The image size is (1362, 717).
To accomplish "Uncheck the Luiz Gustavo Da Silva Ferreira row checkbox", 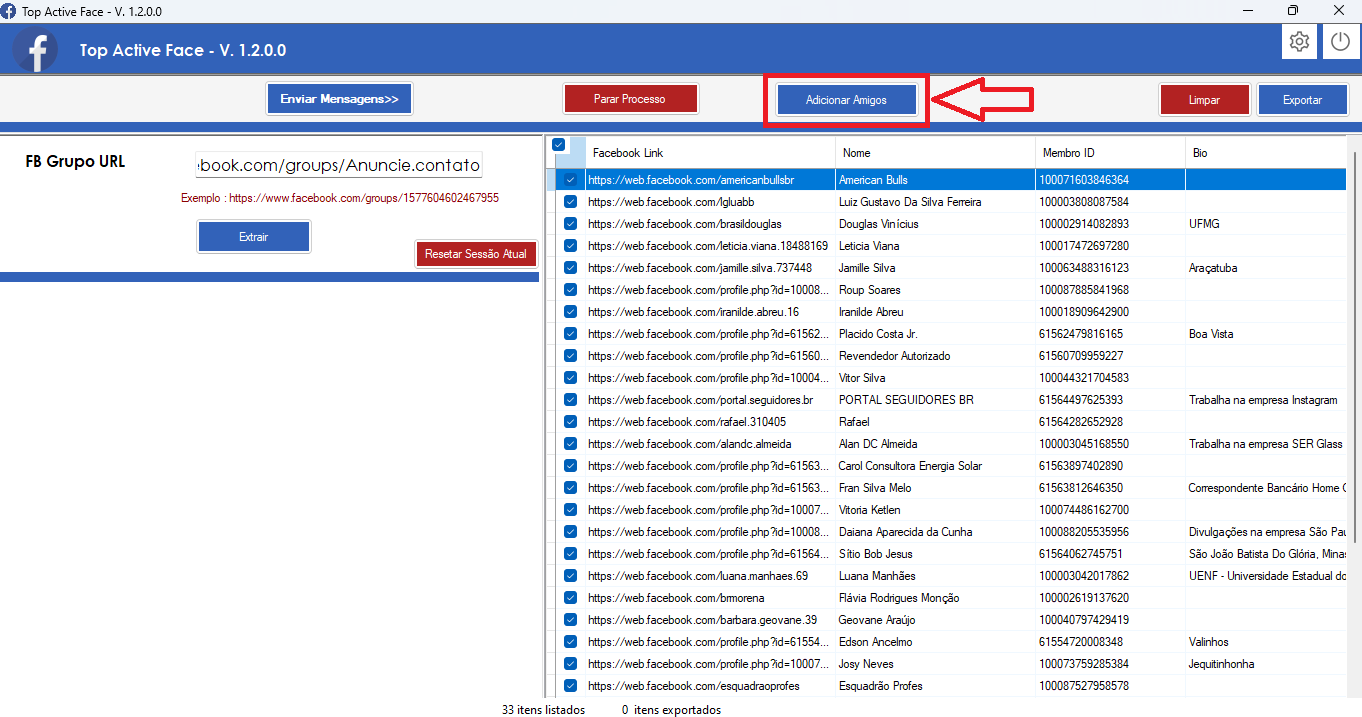I will pyautogui.click(x=570, y=202).
